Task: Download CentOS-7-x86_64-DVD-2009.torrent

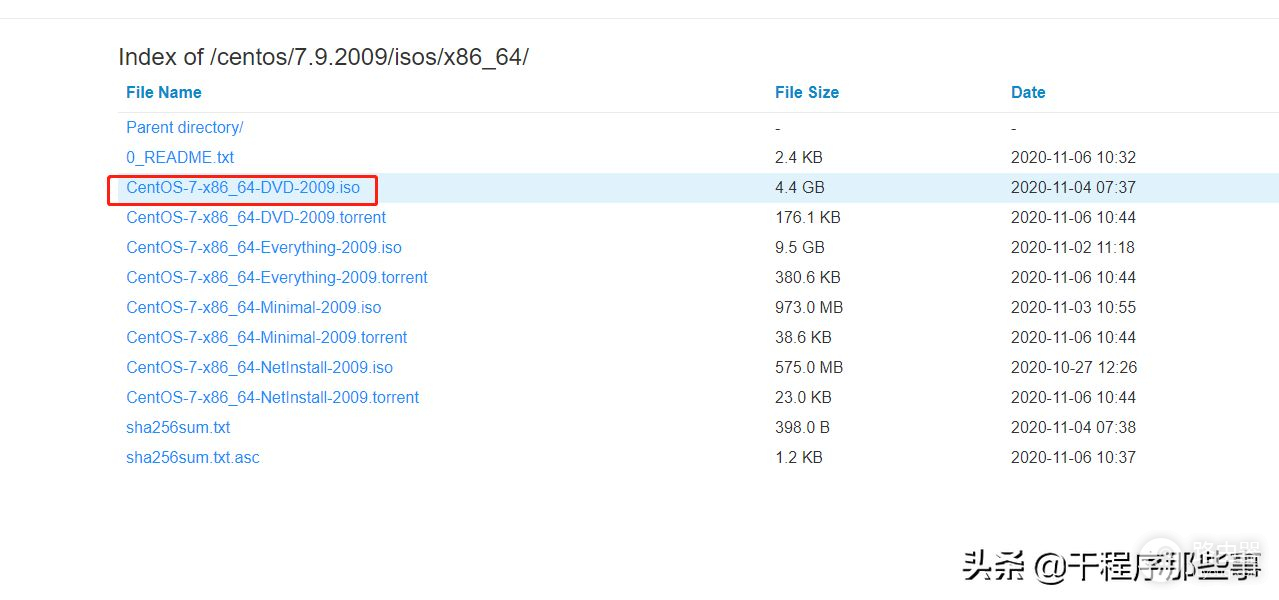Action: coord(256,217)
